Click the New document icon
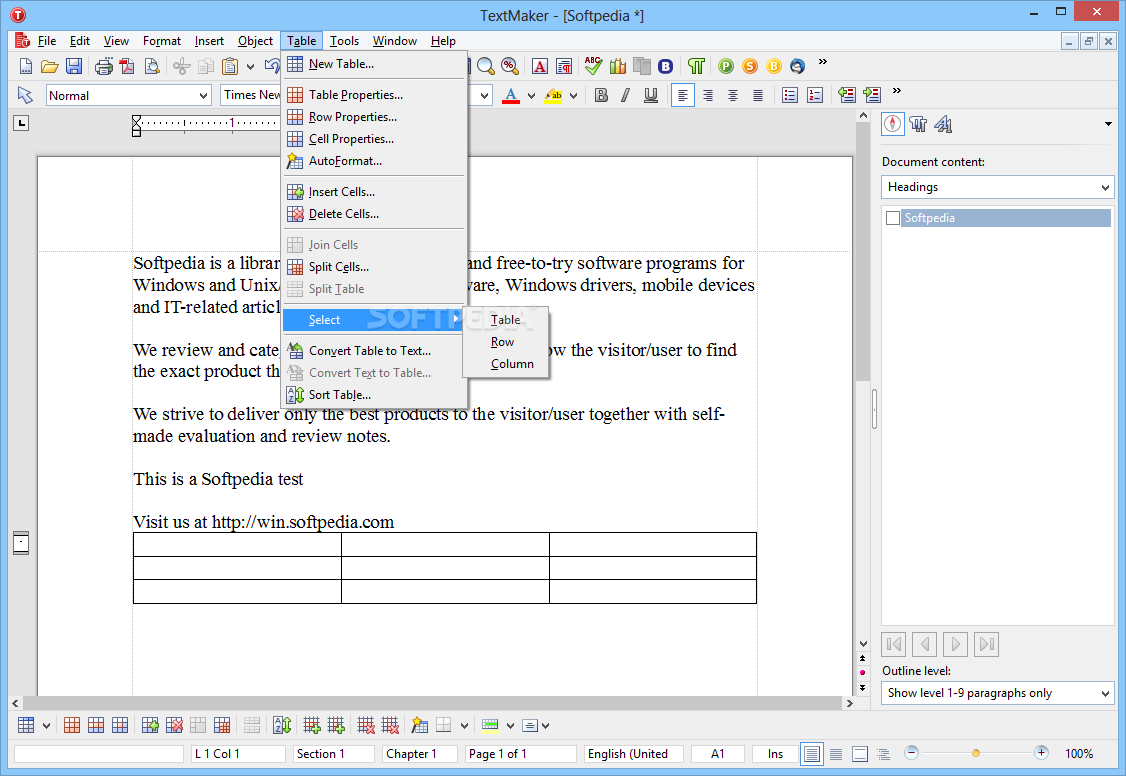 coord(26,67)
